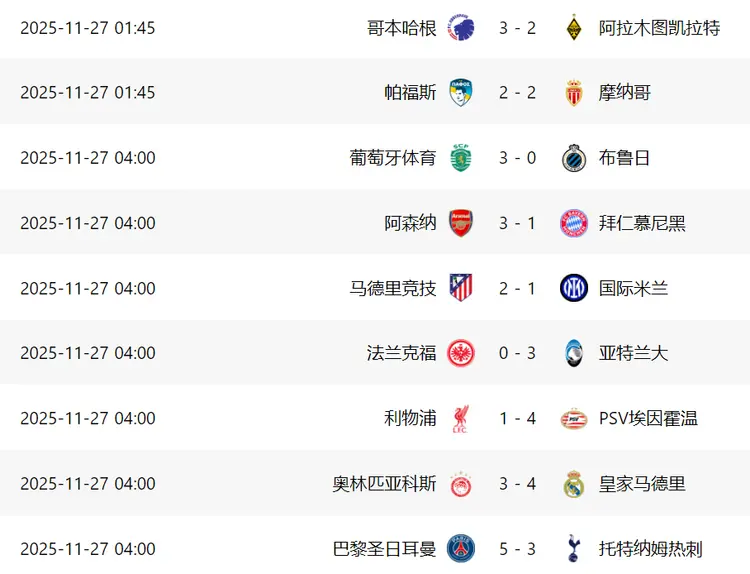Click the Arsenal cannon crest icon

(461, 223)
